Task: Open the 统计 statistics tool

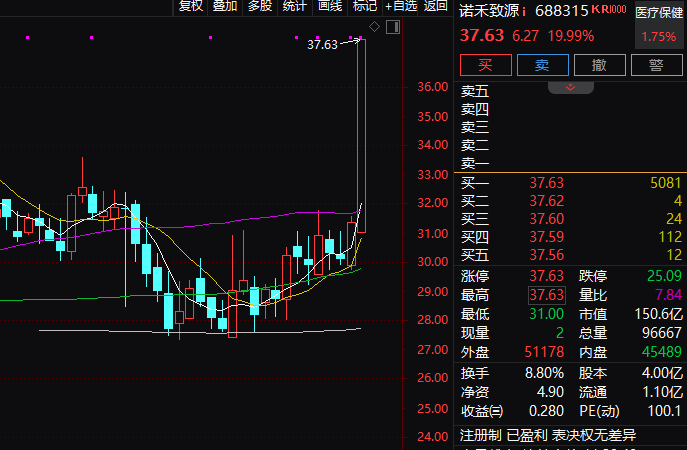Action: pos(294,6)
